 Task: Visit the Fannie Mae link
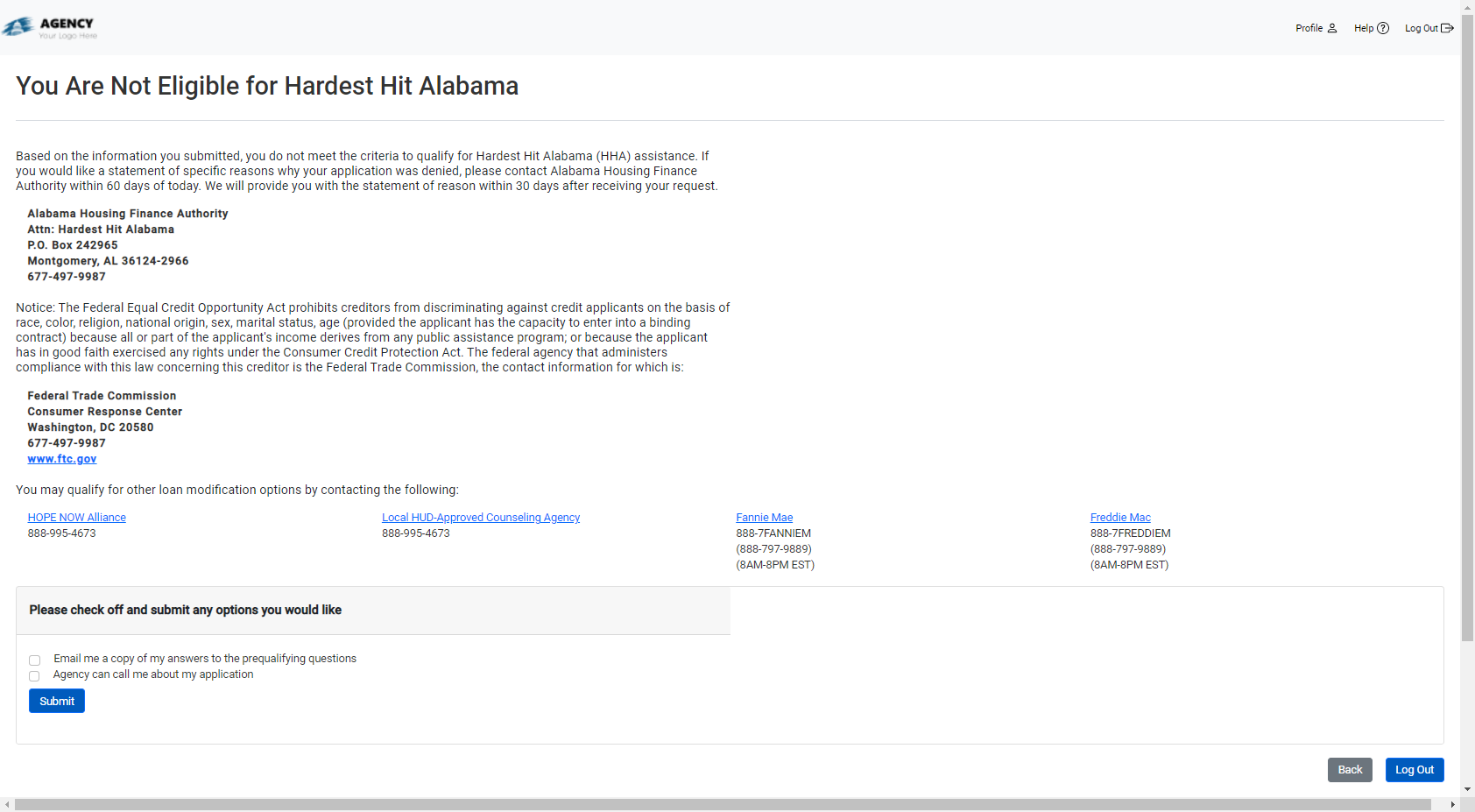coord(764,517)
